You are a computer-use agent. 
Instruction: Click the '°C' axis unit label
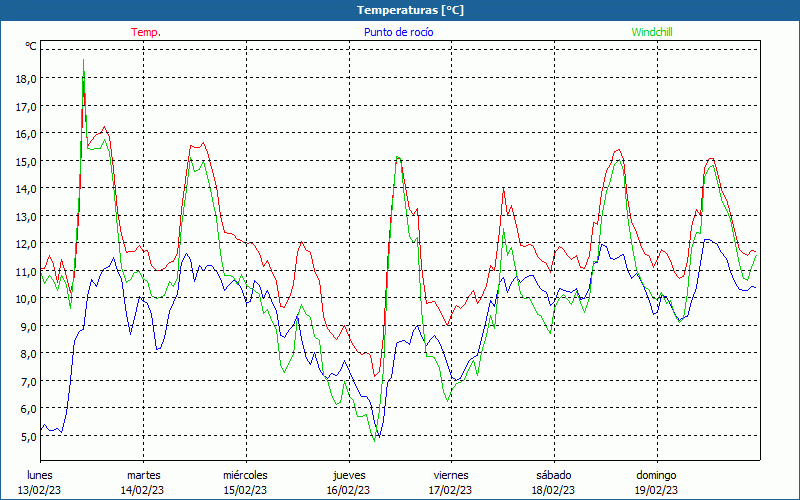(31, 46)
